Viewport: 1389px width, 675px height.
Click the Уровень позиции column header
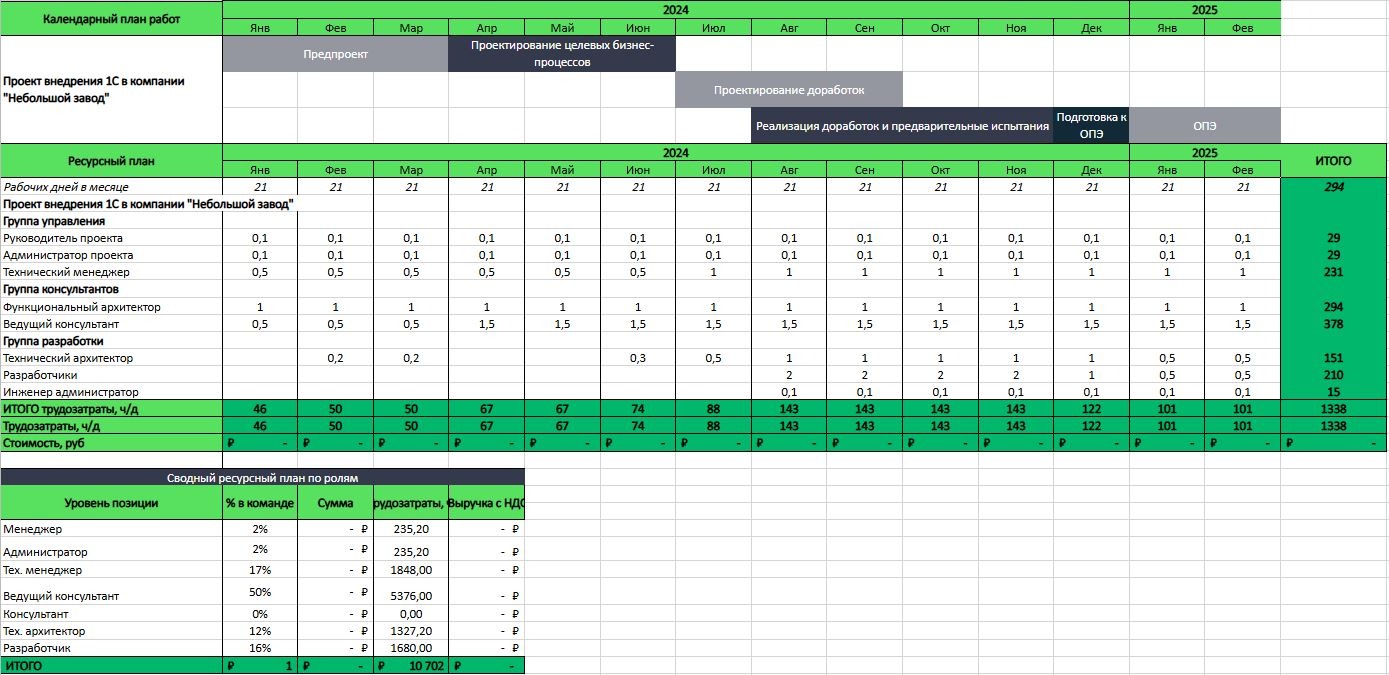111,503
